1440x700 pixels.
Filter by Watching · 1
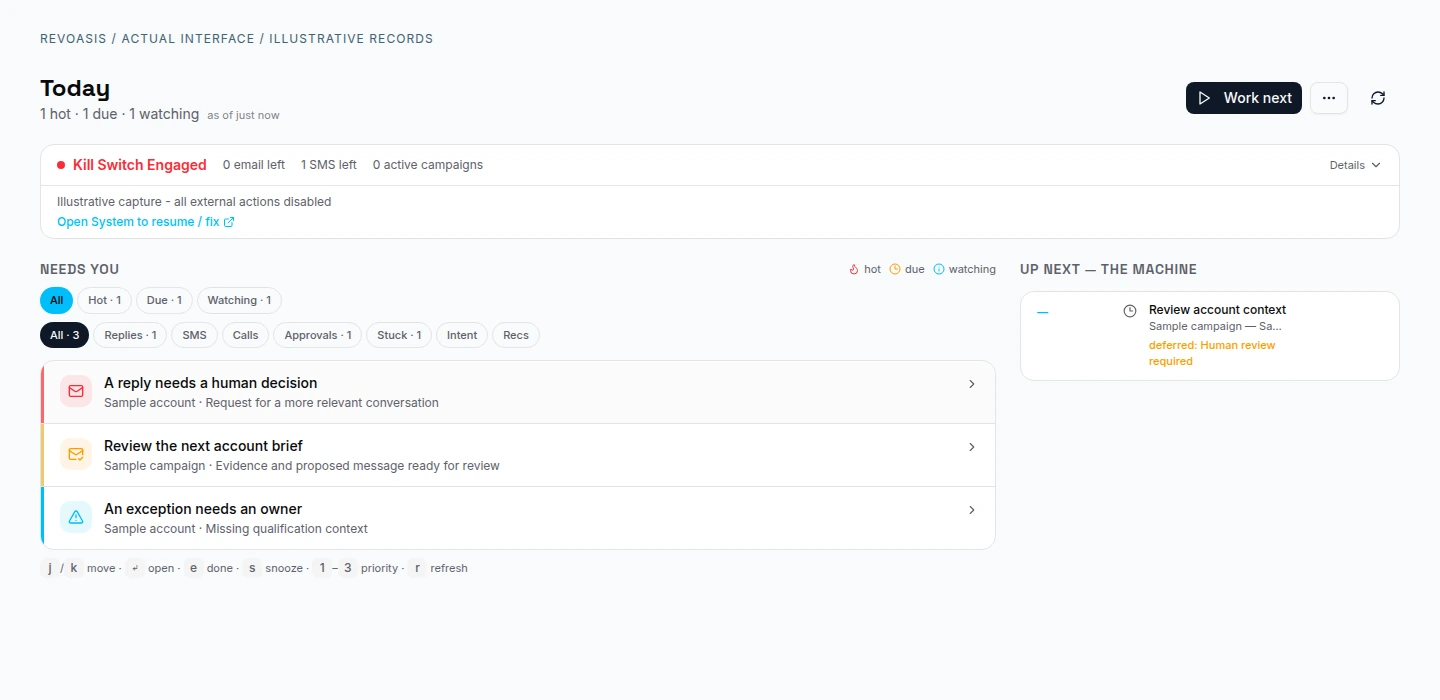tap(240, 300)
